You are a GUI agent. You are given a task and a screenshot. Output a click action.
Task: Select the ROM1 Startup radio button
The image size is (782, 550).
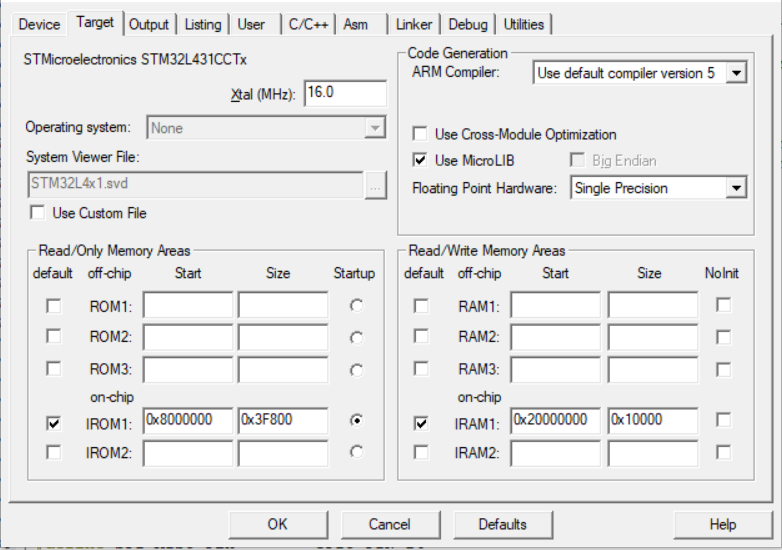356,305
